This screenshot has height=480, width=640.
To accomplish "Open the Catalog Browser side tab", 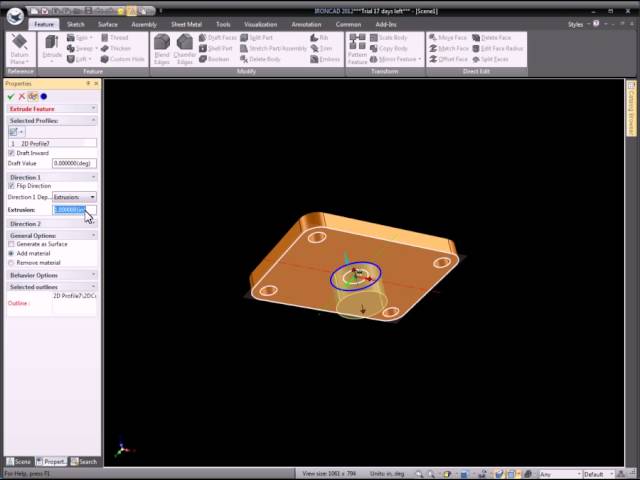I will (631, 109).
